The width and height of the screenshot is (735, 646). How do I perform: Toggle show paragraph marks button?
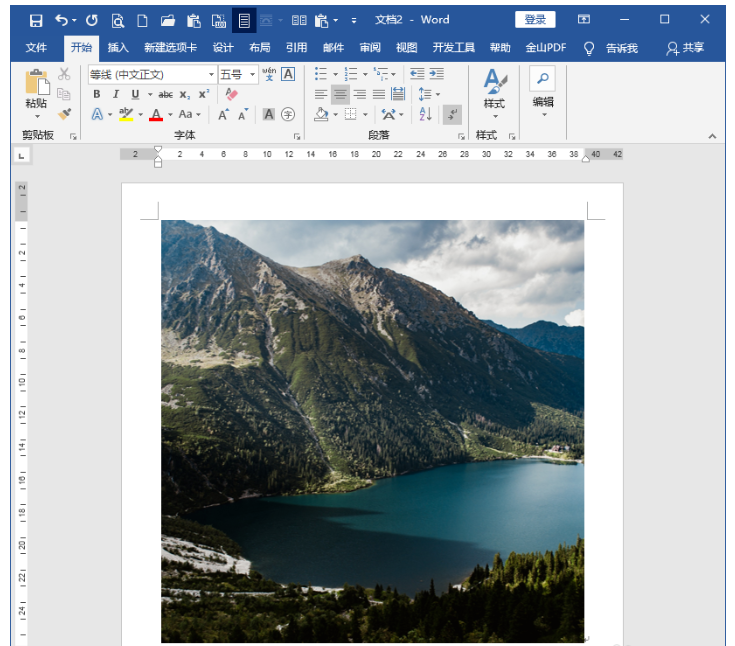coord(452,114)
